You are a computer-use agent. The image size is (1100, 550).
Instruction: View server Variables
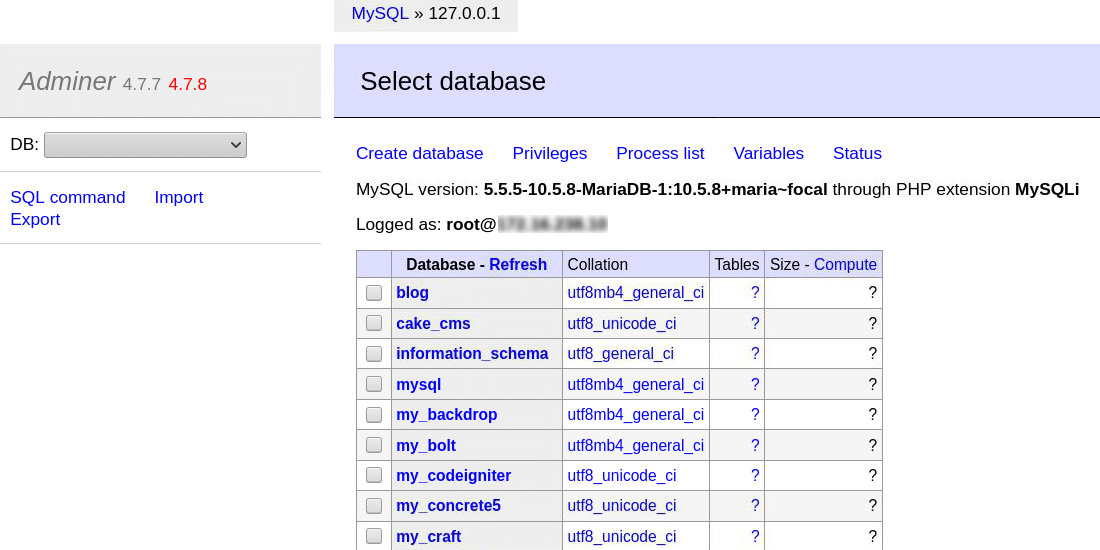(x=768, y=153)
